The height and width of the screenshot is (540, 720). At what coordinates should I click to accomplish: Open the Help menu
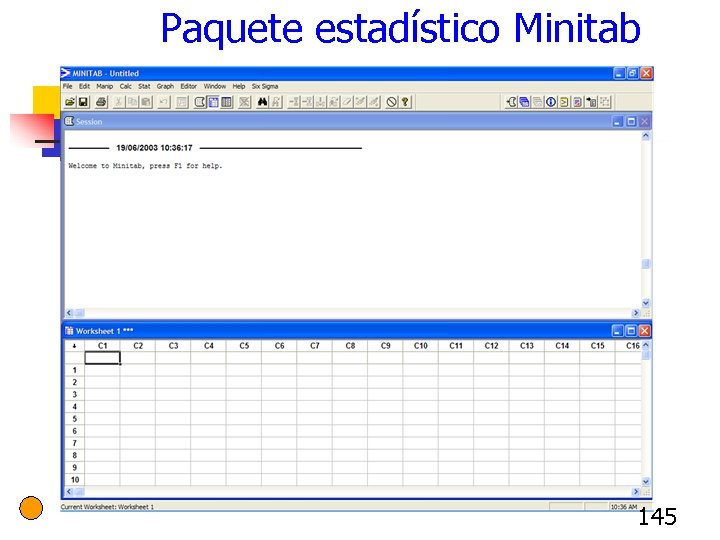(x=239, y=86)
